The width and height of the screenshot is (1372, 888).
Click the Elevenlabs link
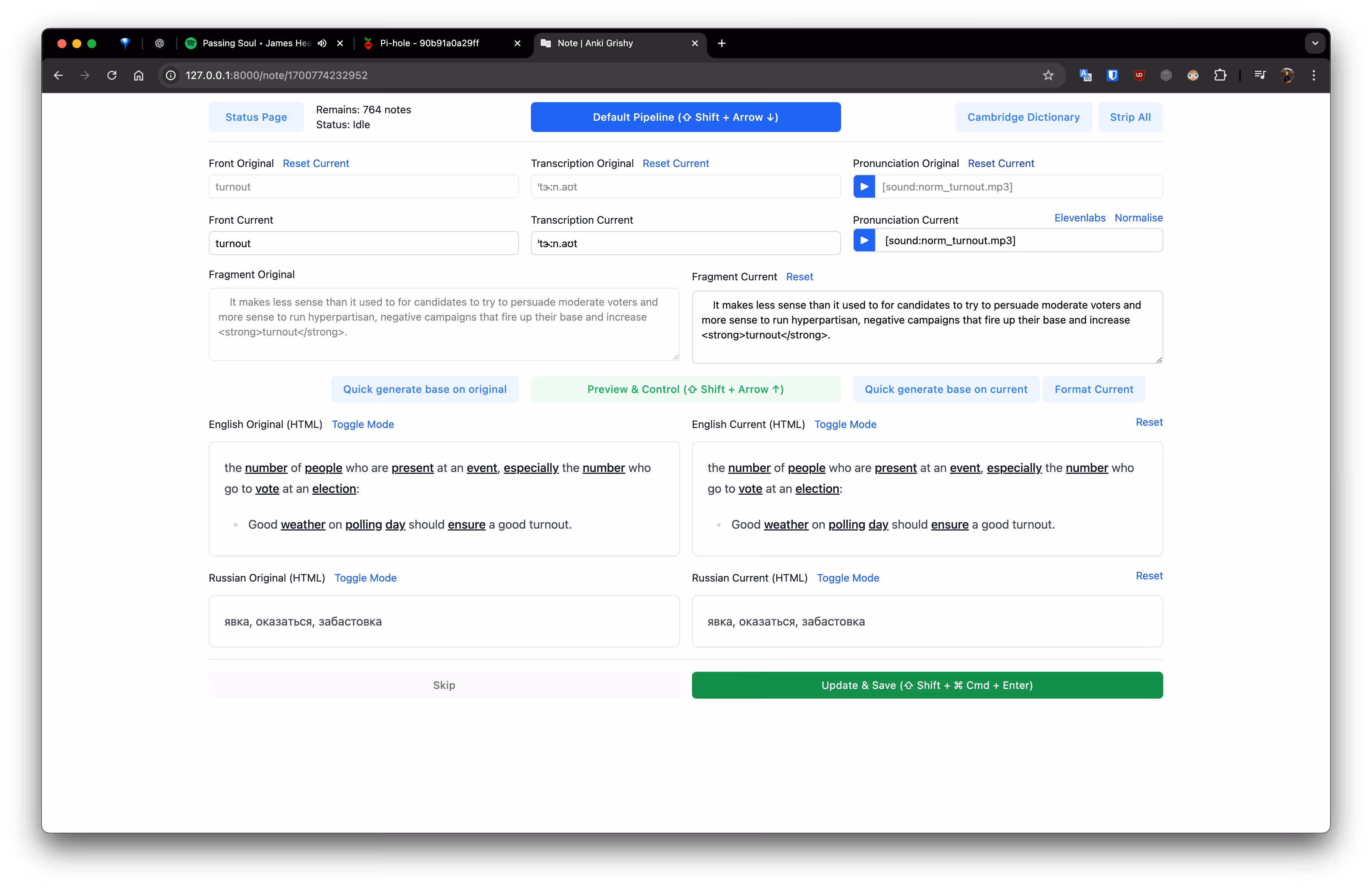pos(1079,218)
